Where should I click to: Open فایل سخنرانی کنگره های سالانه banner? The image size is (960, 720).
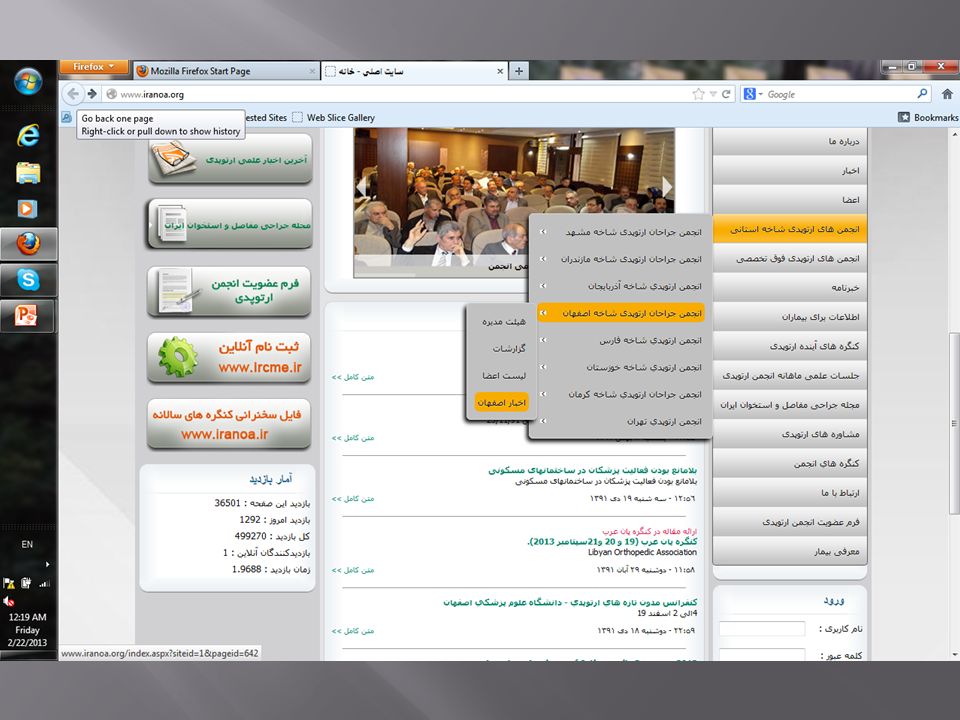[x=230, y=424]
